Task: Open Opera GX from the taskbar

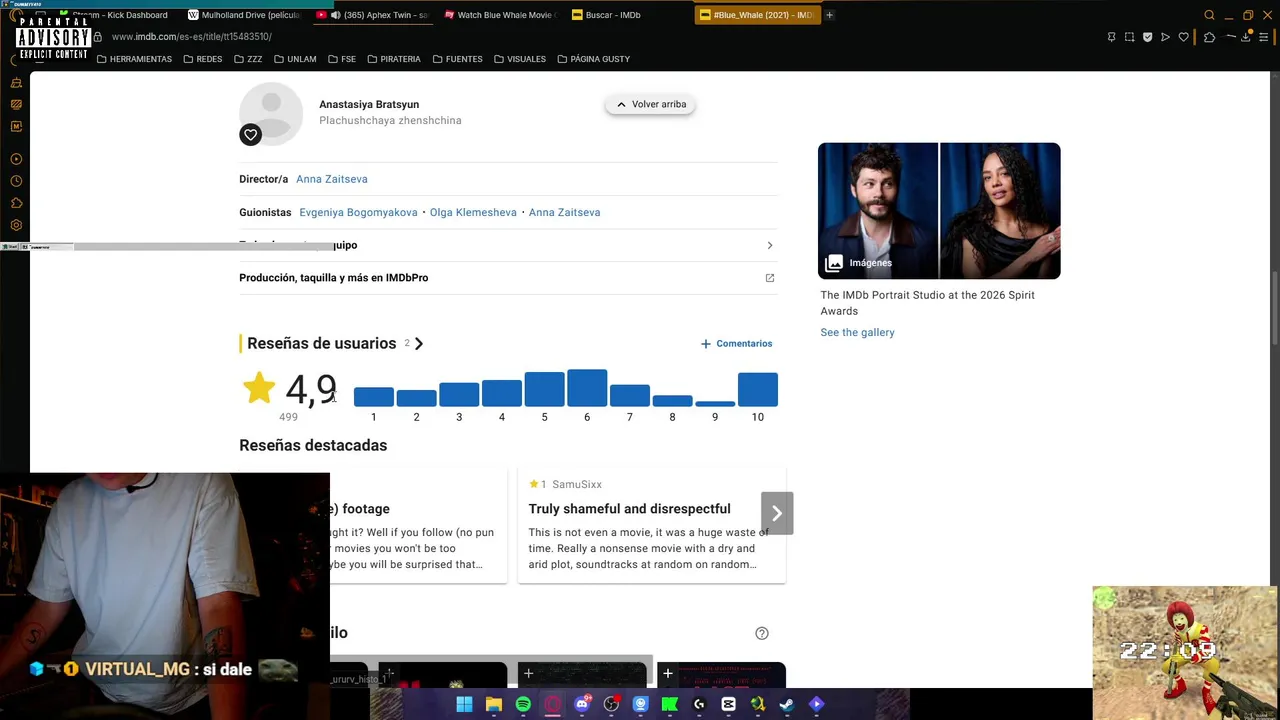Action: 552,704
